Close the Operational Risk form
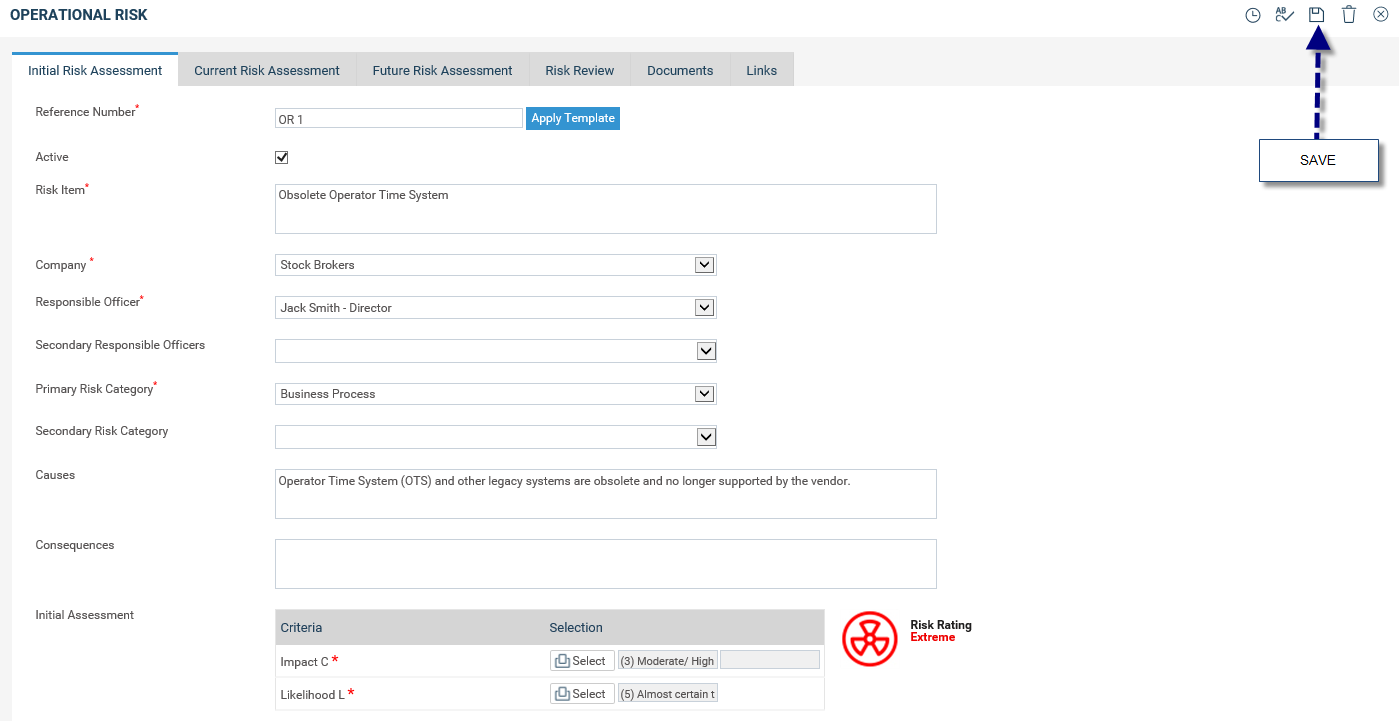Image resolution: width=1399 pixels, height=721 pixels. click(x=1381, y=15)
